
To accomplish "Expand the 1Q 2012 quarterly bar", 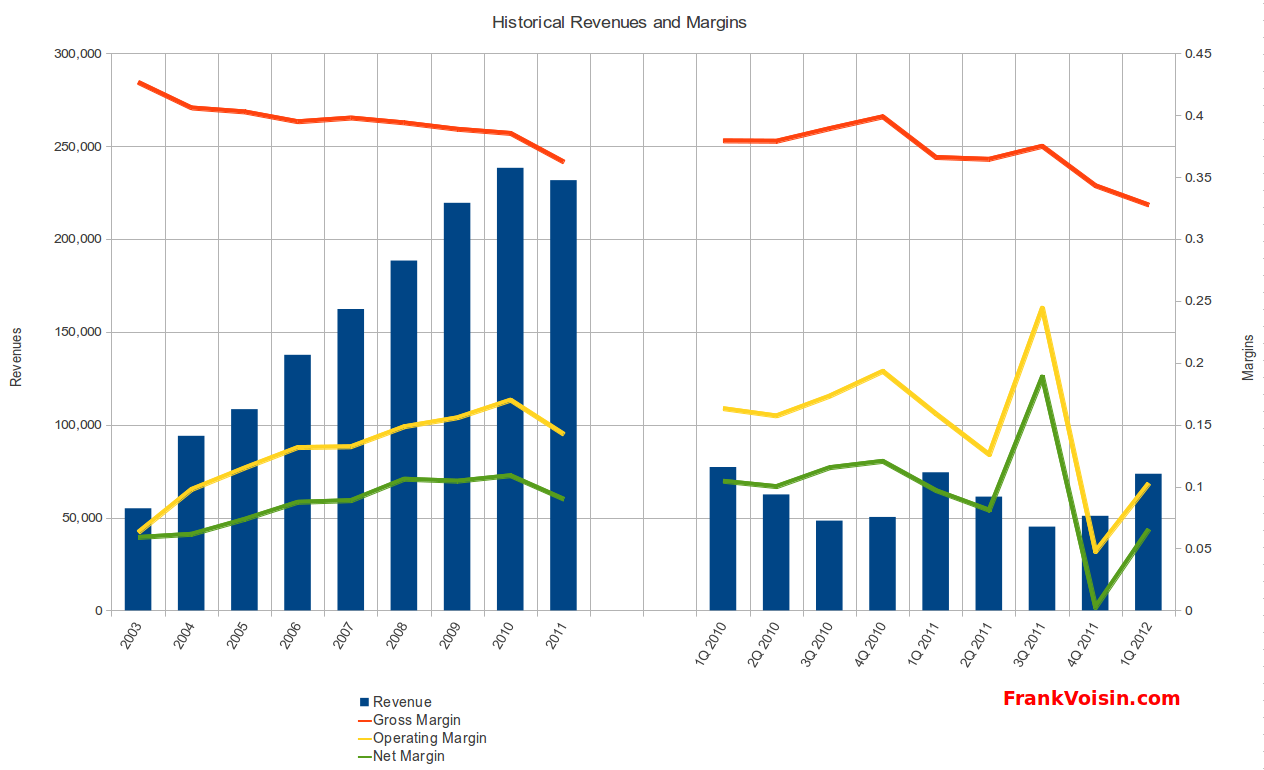I will click(1146, 540).
